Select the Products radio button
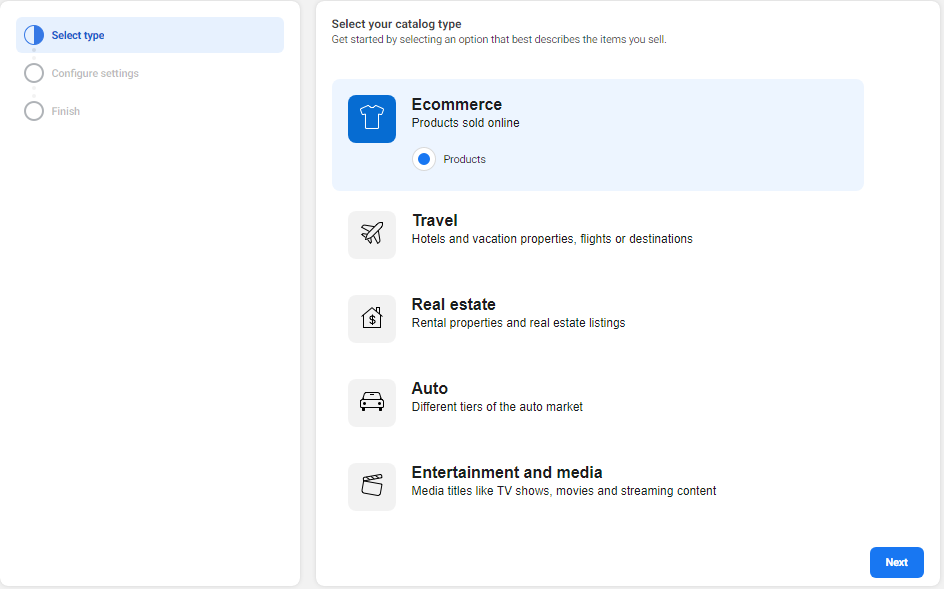Screen dimensions: 944x589 [424, 159]
